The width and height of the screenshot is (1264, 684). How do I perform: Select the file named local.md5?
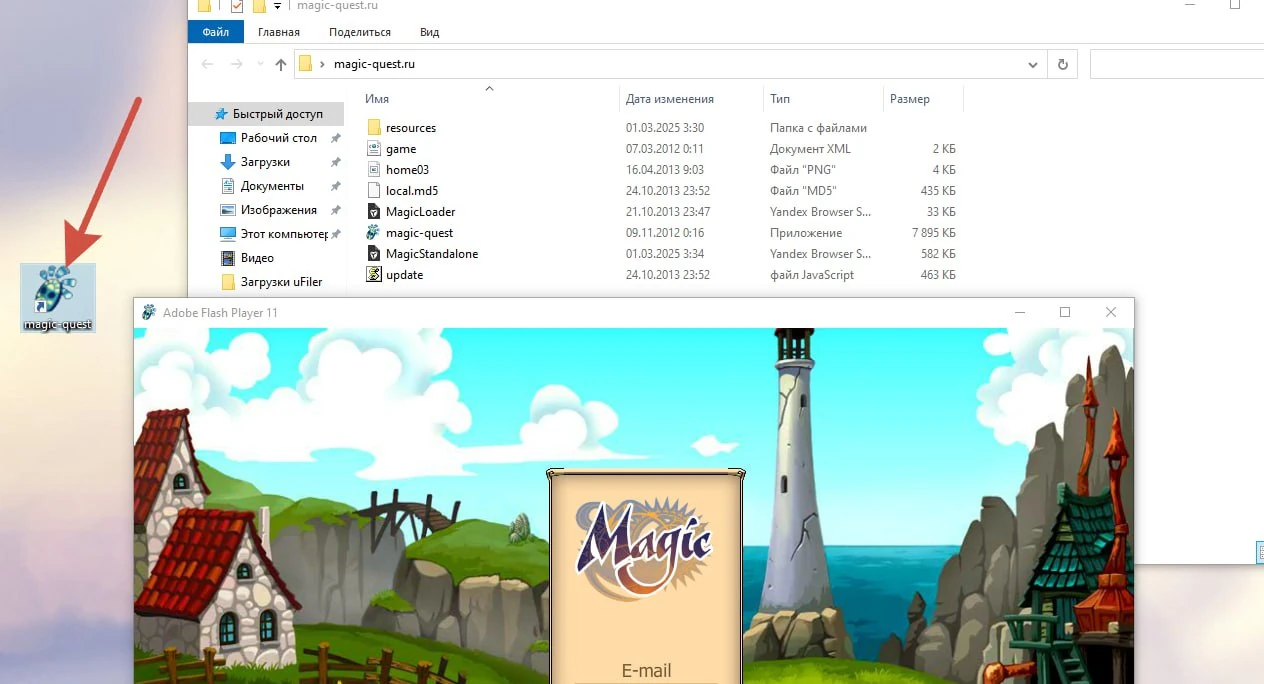pyautogui.click(x=412, y=191)
